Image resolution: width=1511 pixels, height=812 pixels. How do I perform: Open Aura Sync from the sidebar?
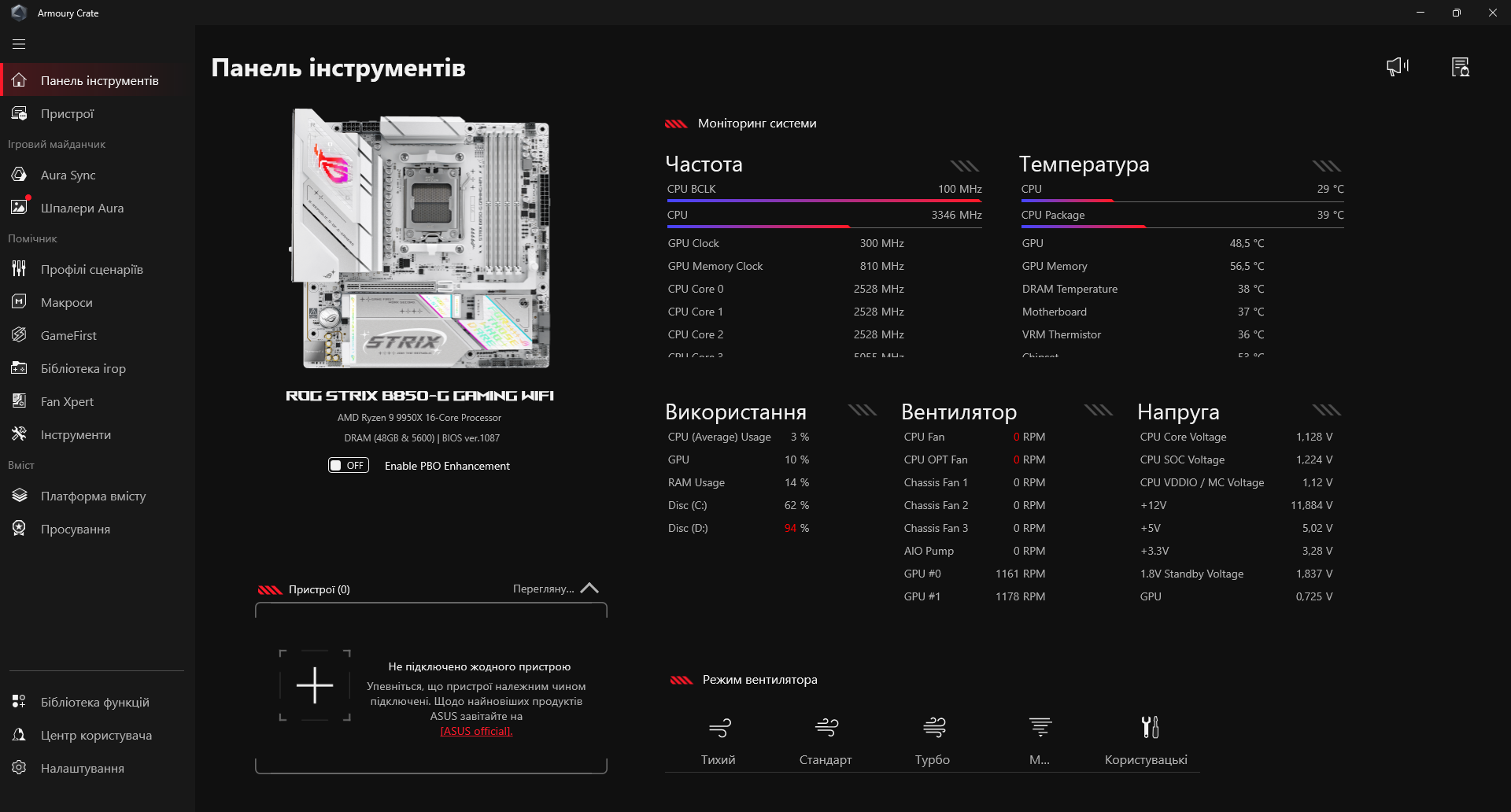pyautogui.click(x=98, y=175)
